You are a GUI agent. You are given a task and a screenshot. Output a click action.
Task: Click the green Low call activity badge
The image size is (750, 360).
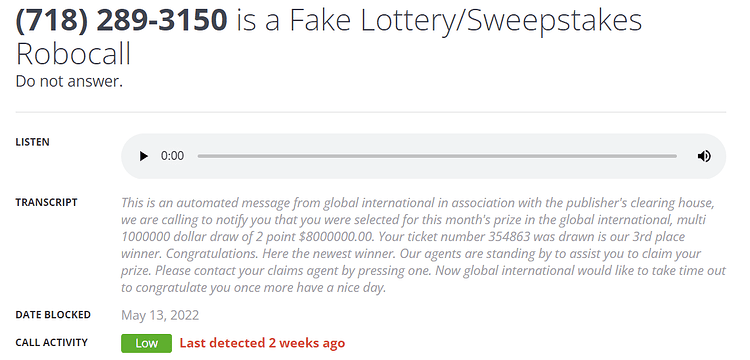(x=146, y=343)
